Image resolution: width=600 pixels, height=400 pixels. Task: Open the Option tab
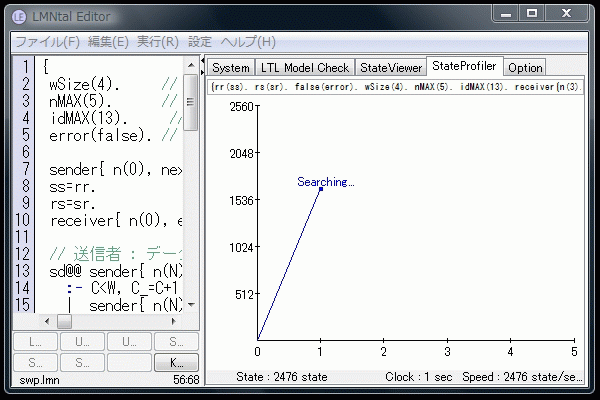coord(524,68)
